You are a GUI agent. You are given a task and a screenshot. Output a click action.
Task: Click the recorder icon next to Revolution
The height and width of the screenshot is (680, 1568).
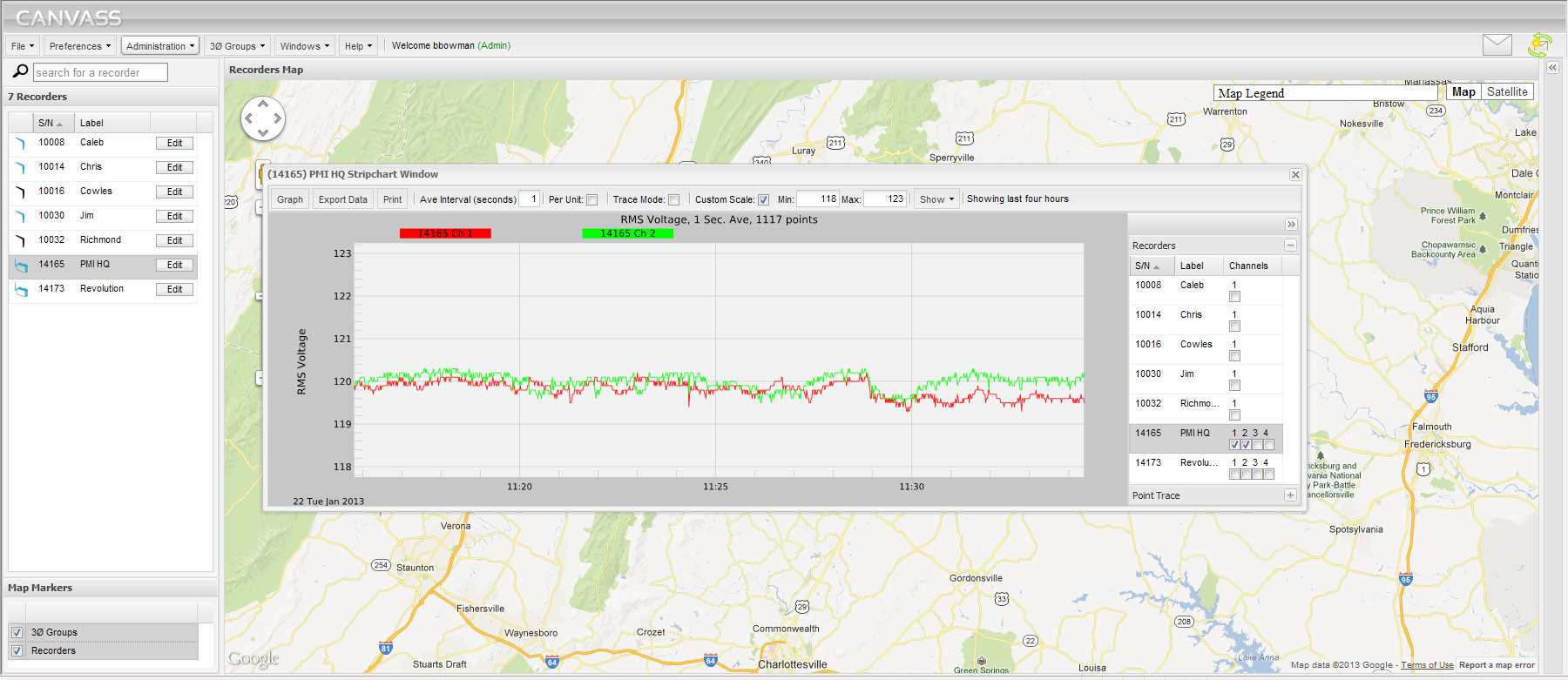click(21, 290)
